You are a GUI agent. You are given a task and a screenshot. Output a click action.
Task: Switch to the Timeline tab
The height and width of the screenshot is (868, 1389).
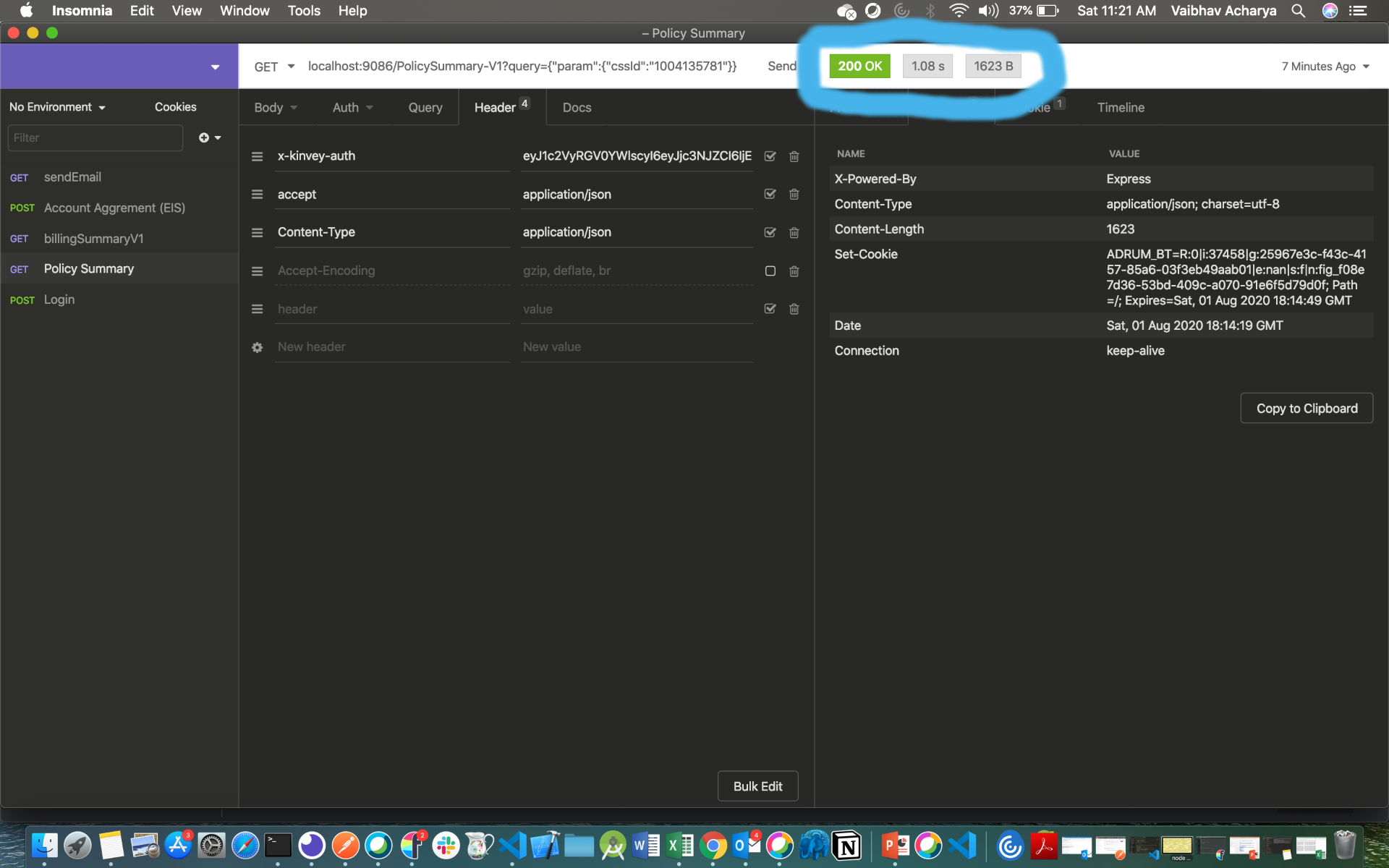1121,107
